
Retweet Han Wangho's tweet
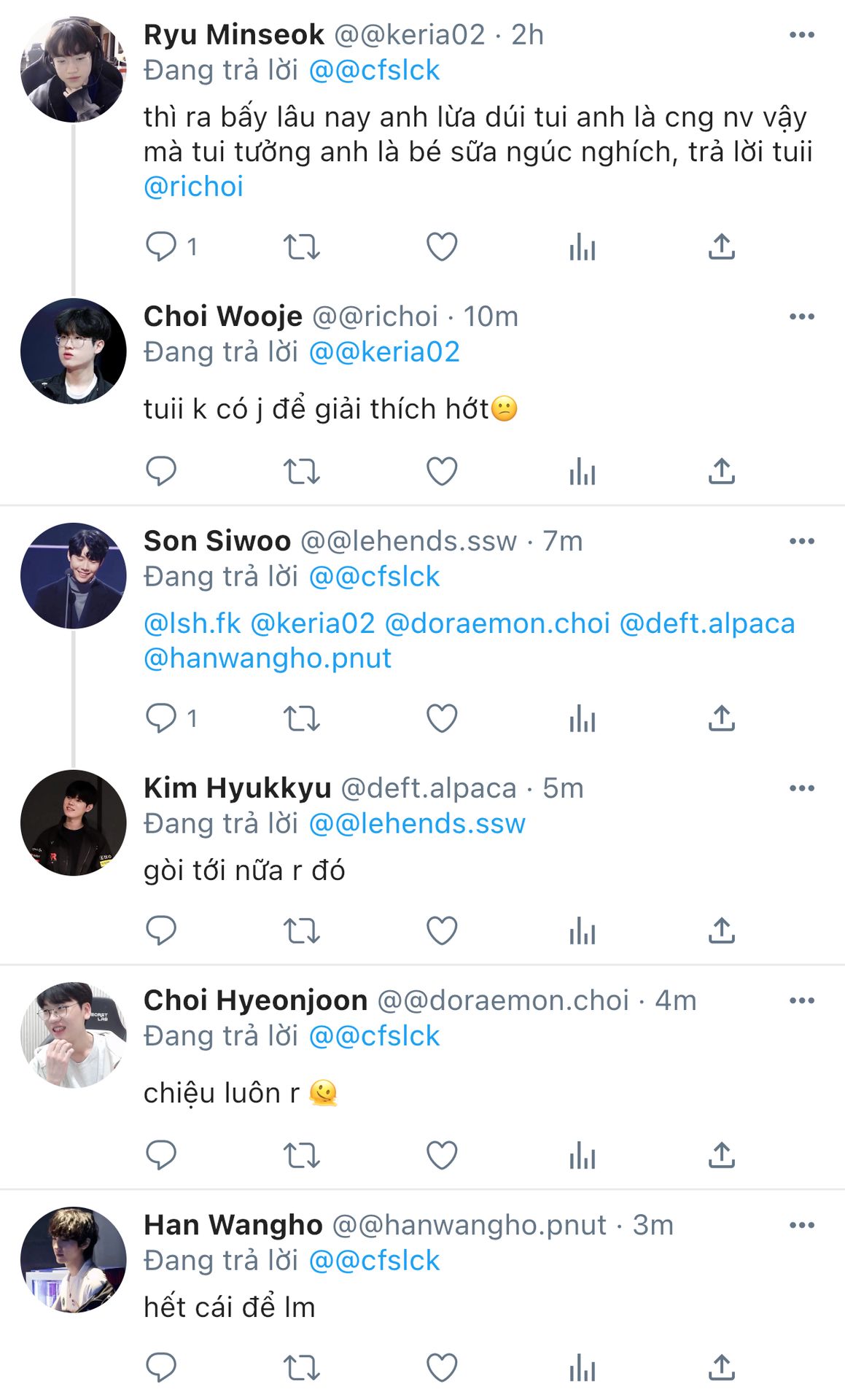click(301, 1368)
